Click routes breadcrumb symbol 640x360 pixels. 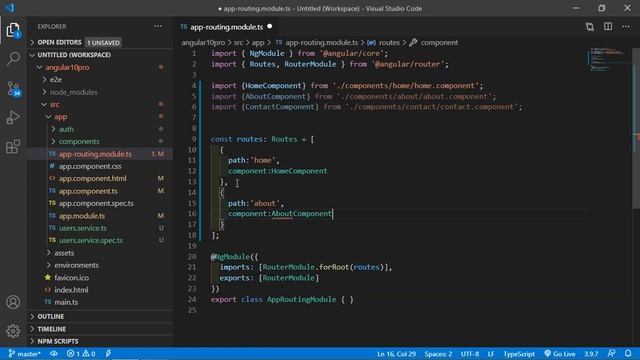[x=384, y=42]
